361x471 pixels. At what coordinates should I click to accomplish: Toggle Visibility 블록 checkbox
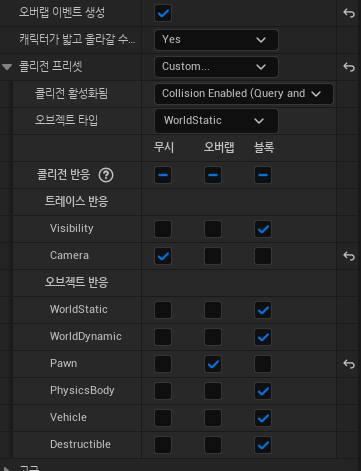(263, 229)
